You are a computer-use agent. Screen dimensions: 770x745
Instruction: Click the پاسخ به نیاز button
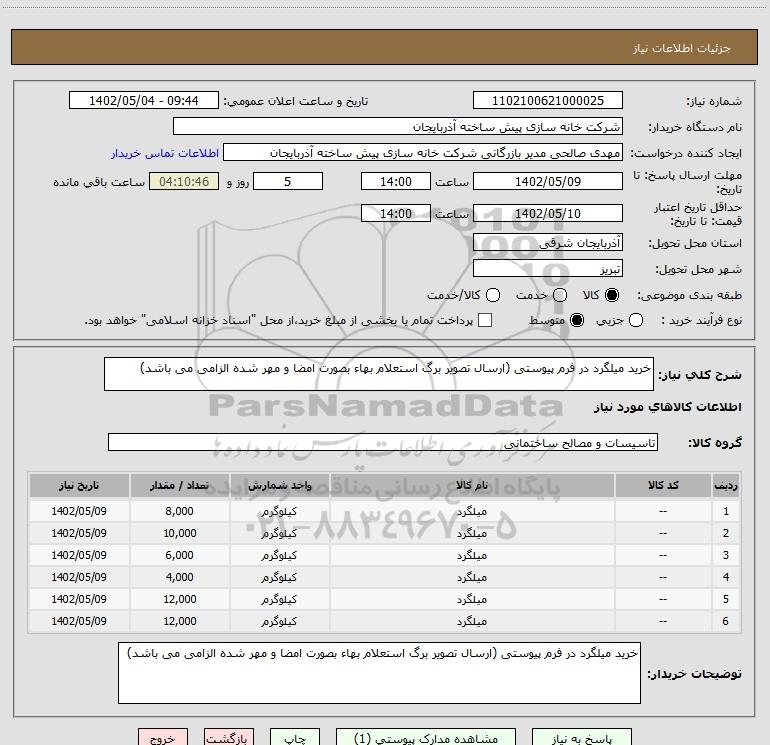pyautogui.click(x=581, y=738)
